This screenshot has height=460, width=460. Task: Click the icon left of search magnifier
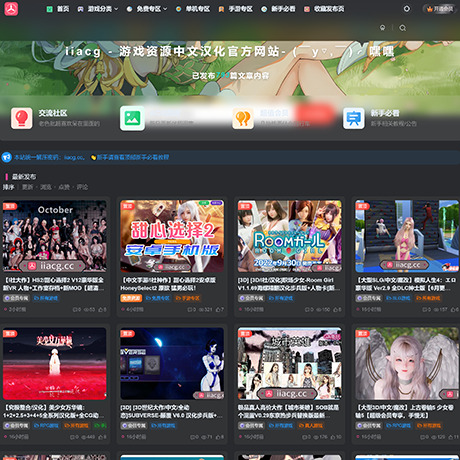tap(383, 28)
